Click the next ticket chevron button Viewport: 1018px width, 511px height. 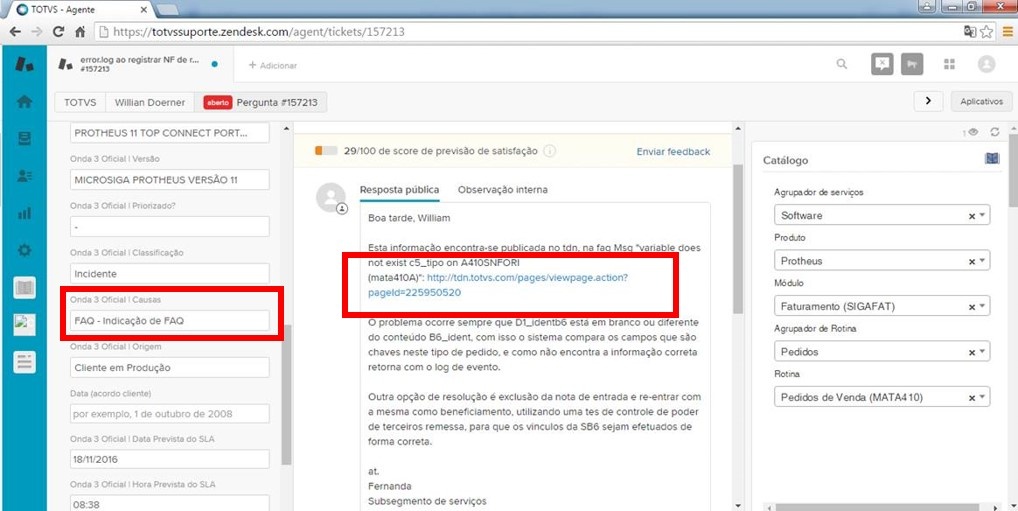click(928, 101)
